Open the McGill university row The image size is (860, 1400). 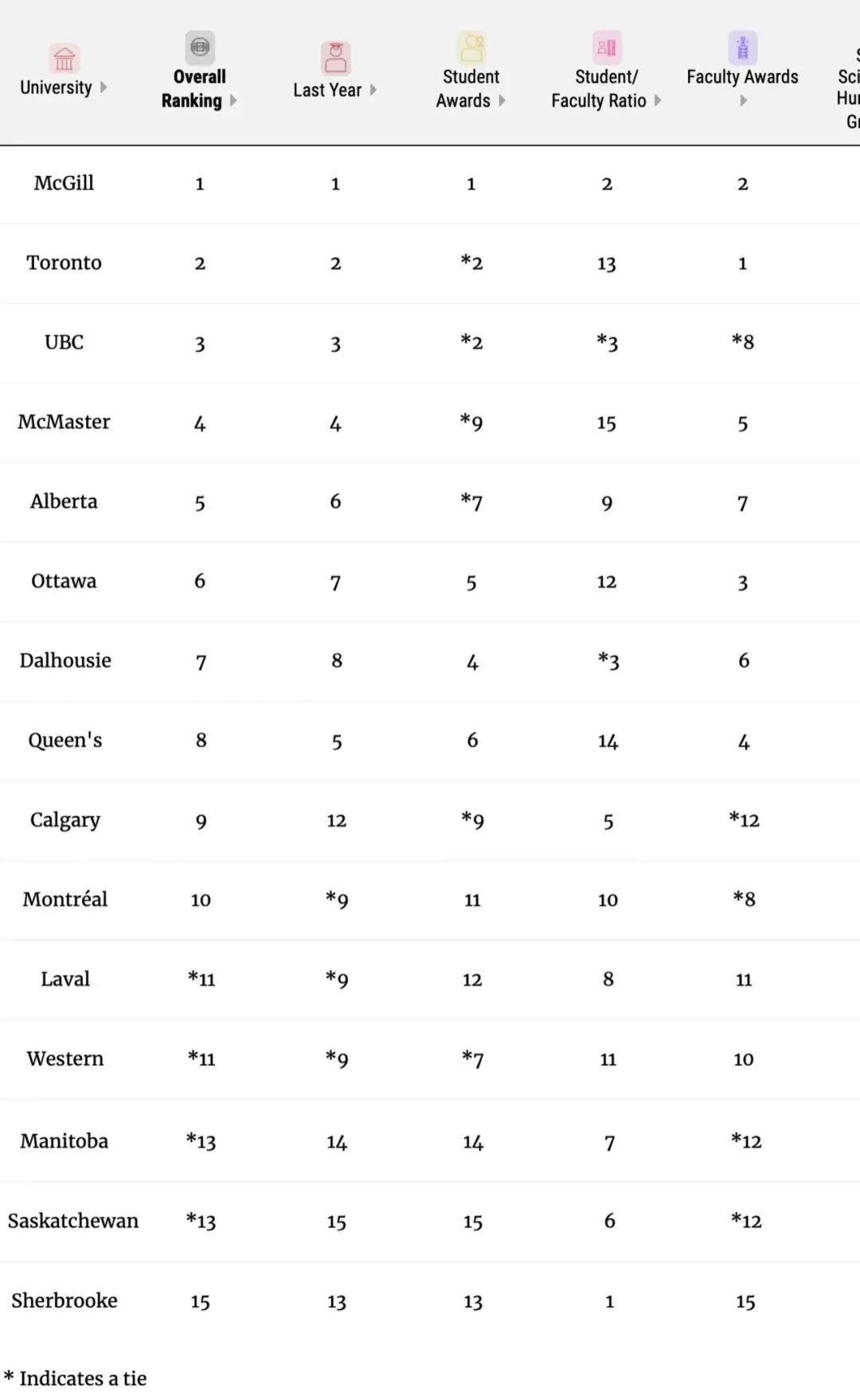pos(430,184)
